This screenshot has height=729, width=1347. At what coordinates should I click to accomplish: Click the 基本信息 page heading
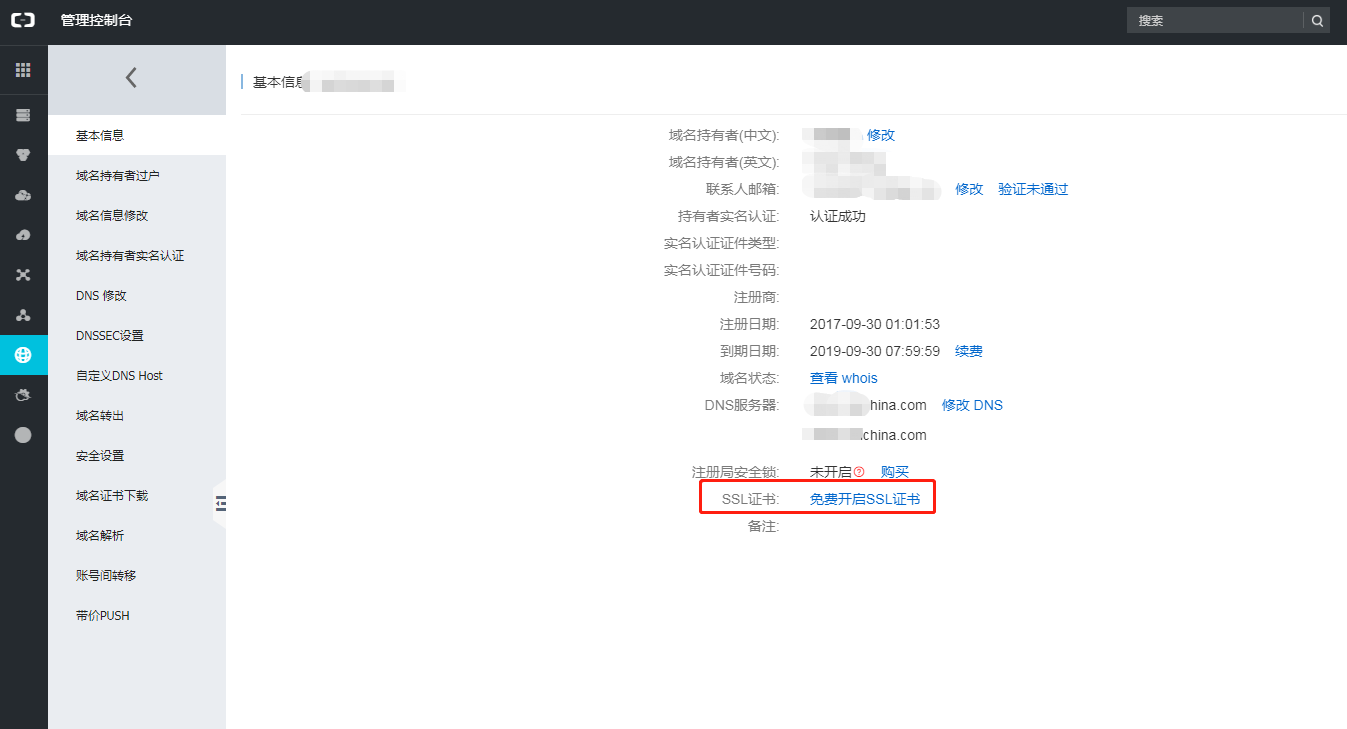pos(277,82)
